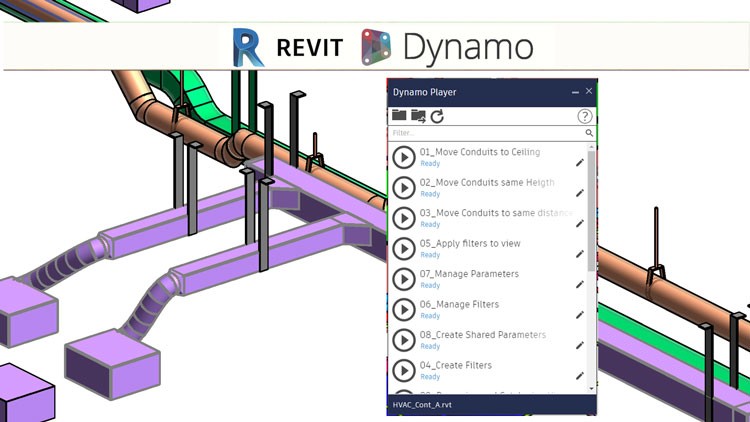Minimize the Dynamo Player window

tap(575, 92)
